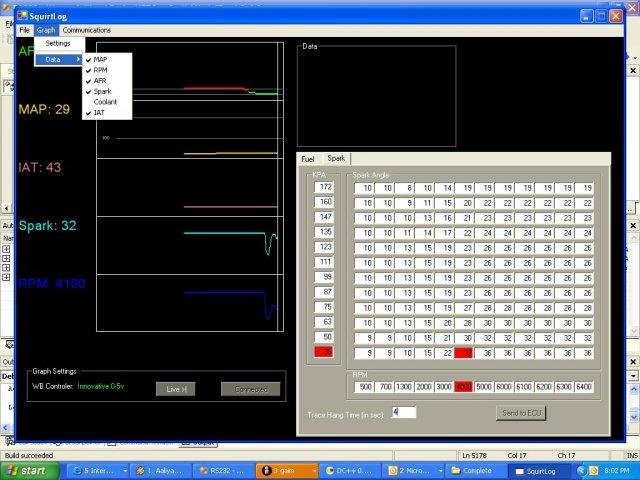This screenshot has height=480, width=640.
Task: Choose Settings from the Graph menu
Action: pos(58,43)
